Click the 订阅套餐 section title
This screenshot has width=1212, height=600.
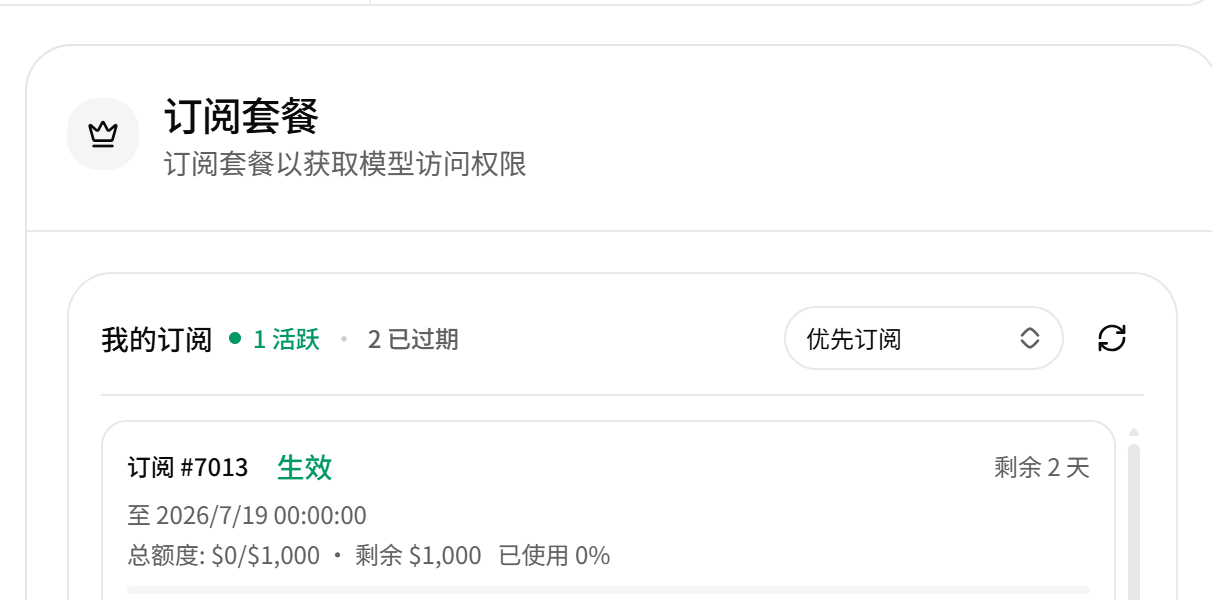tap(241, 117)
